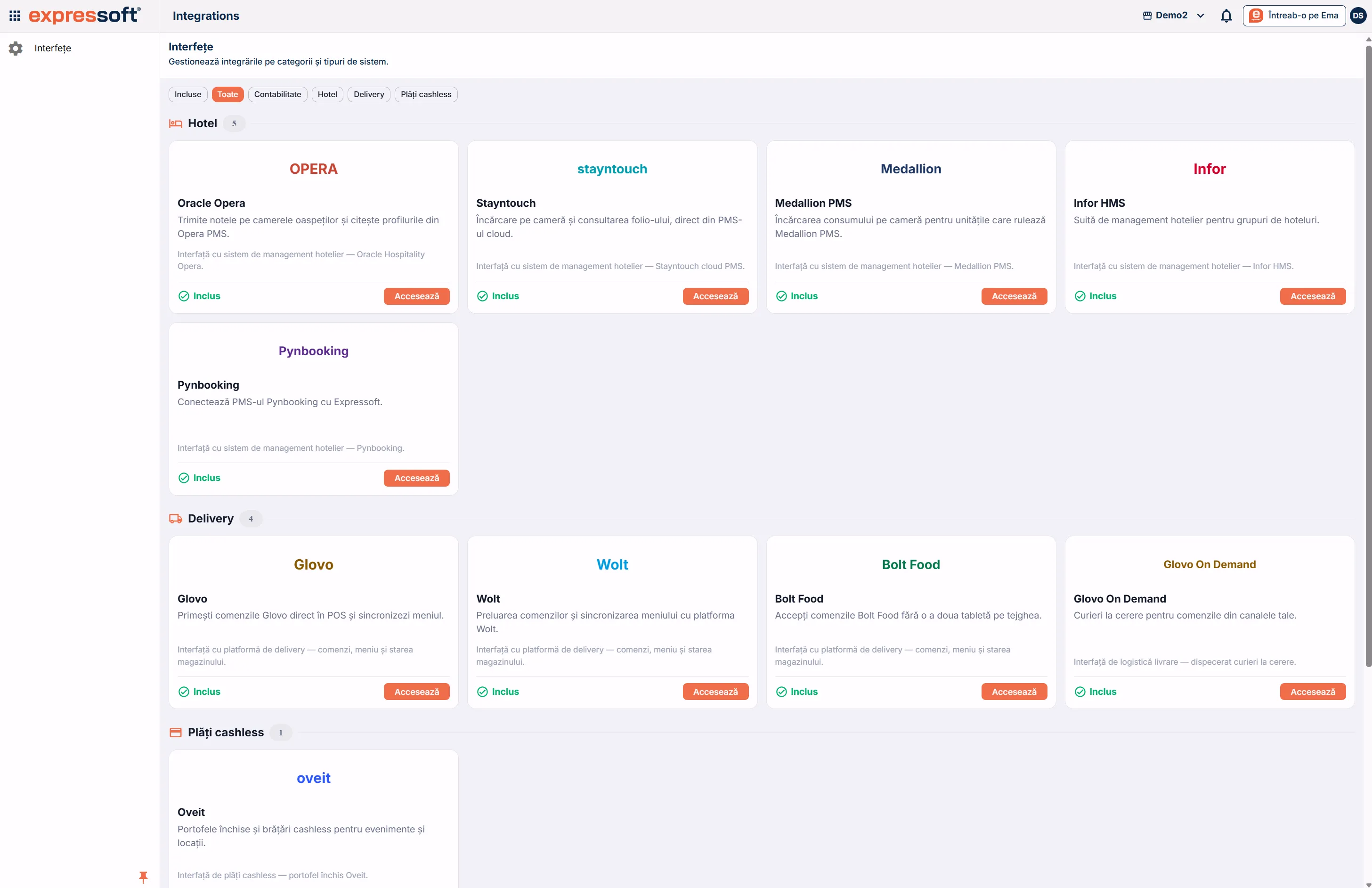Select the Toate filter tab
Image resolution: width=1372 pixels, height=888 pixels.
[227, 95]
